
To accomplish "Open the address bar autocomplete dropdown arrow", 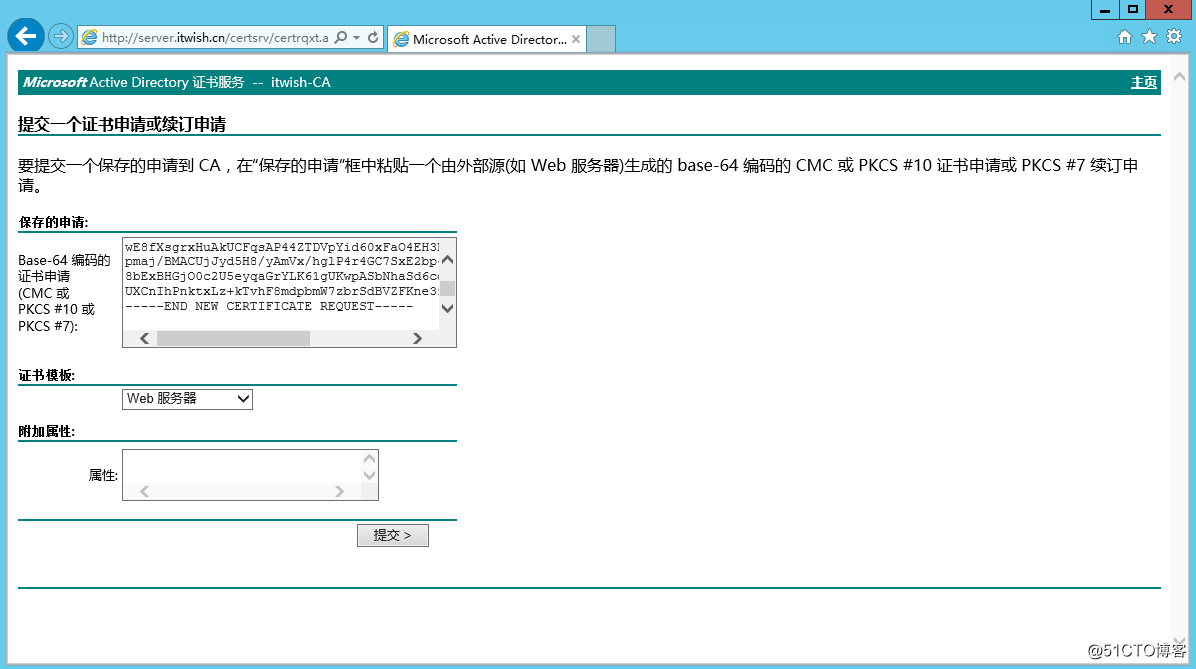I will [356, 37].
